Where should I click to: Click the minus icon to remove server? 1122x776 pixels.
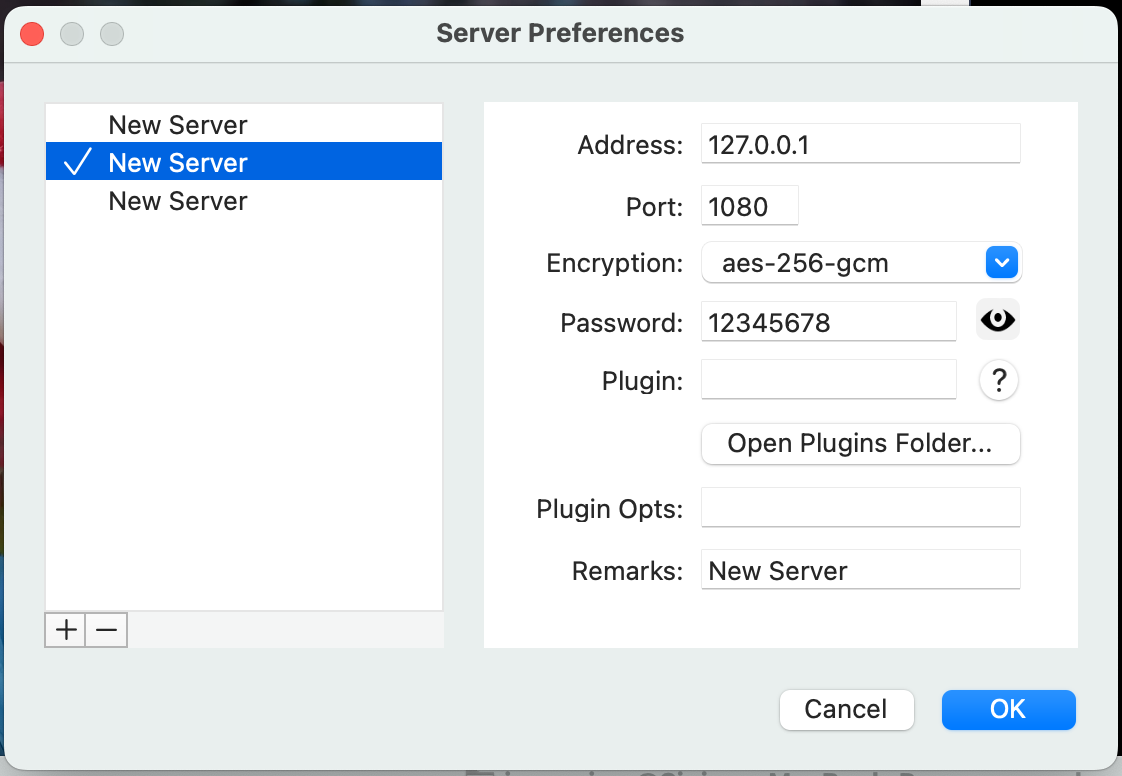click(x=106, y=630)
